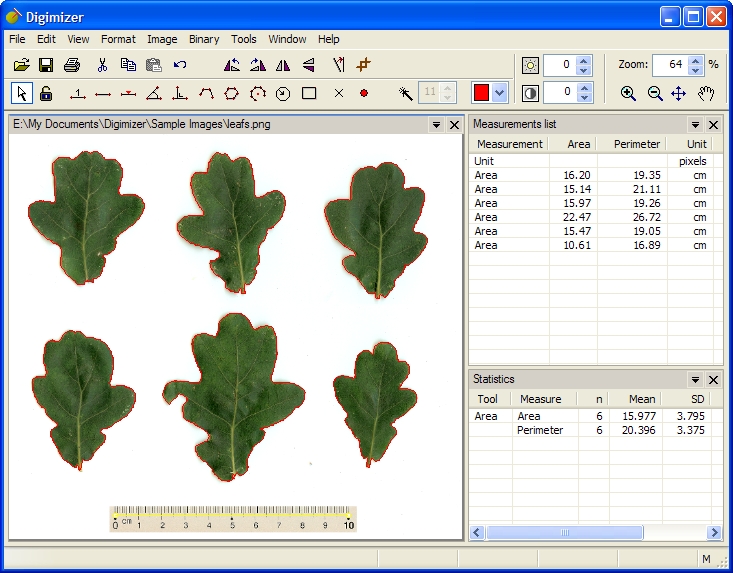733x573 pixels.
Task: Click the Zoom In magnifier icon
Action: click(x=628, y=93)
